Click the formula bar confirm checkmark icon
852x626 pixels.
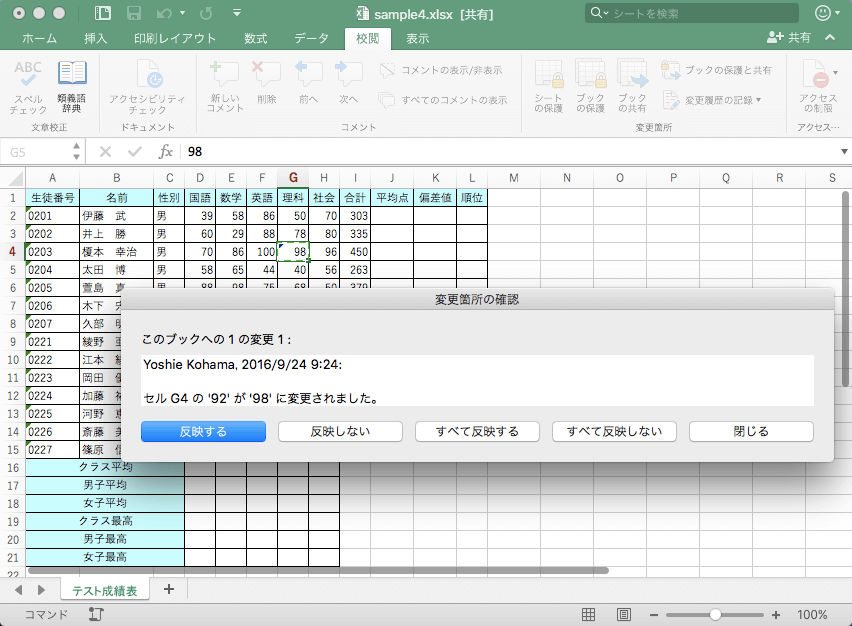click(x=135, y=152)
